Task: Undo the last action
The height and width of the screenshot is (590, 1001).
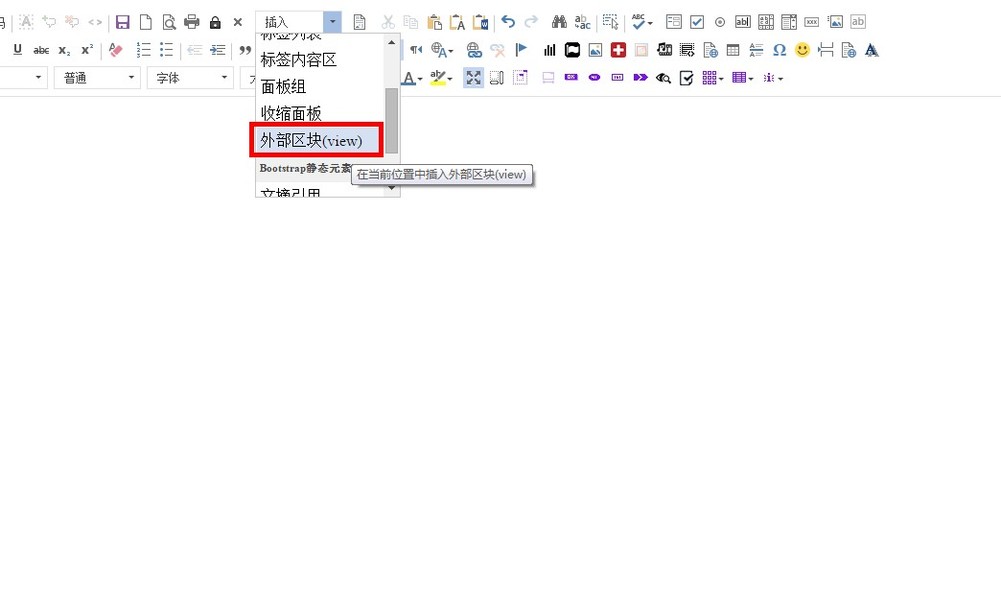Action: click(x=508, y=22)
